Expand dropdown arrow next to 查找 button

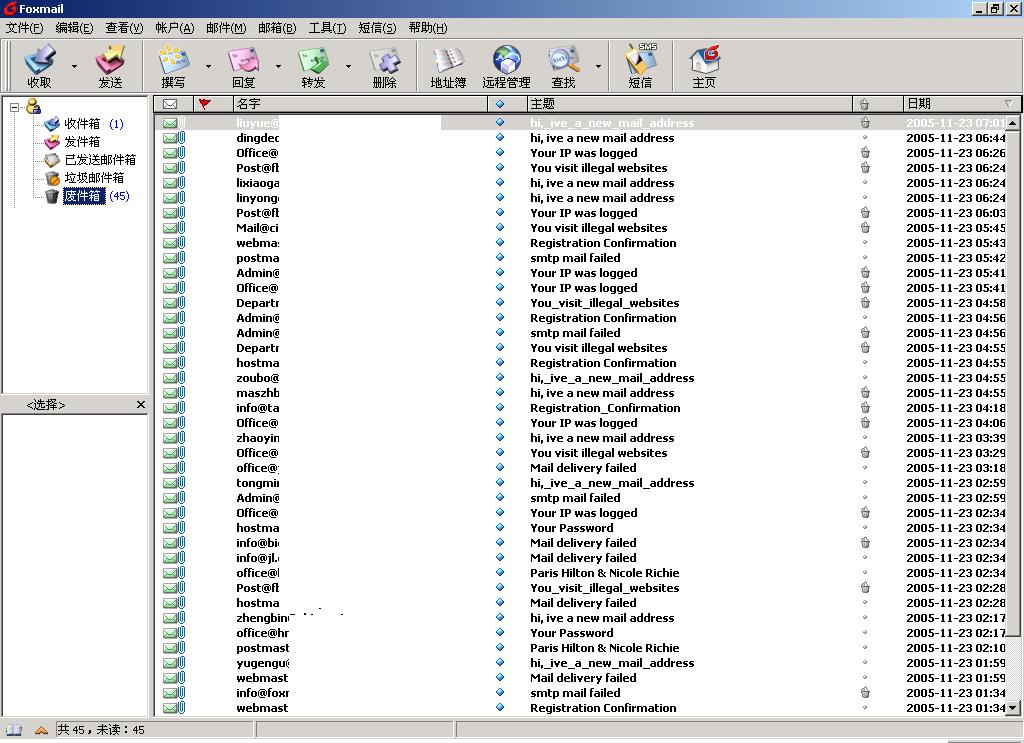pyautogui.click(x=598, y=67)
